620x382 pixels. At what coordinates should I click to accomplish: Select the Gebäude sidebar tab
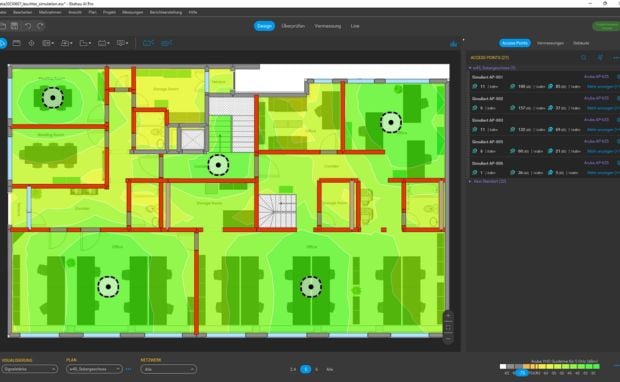coord(581,43)
